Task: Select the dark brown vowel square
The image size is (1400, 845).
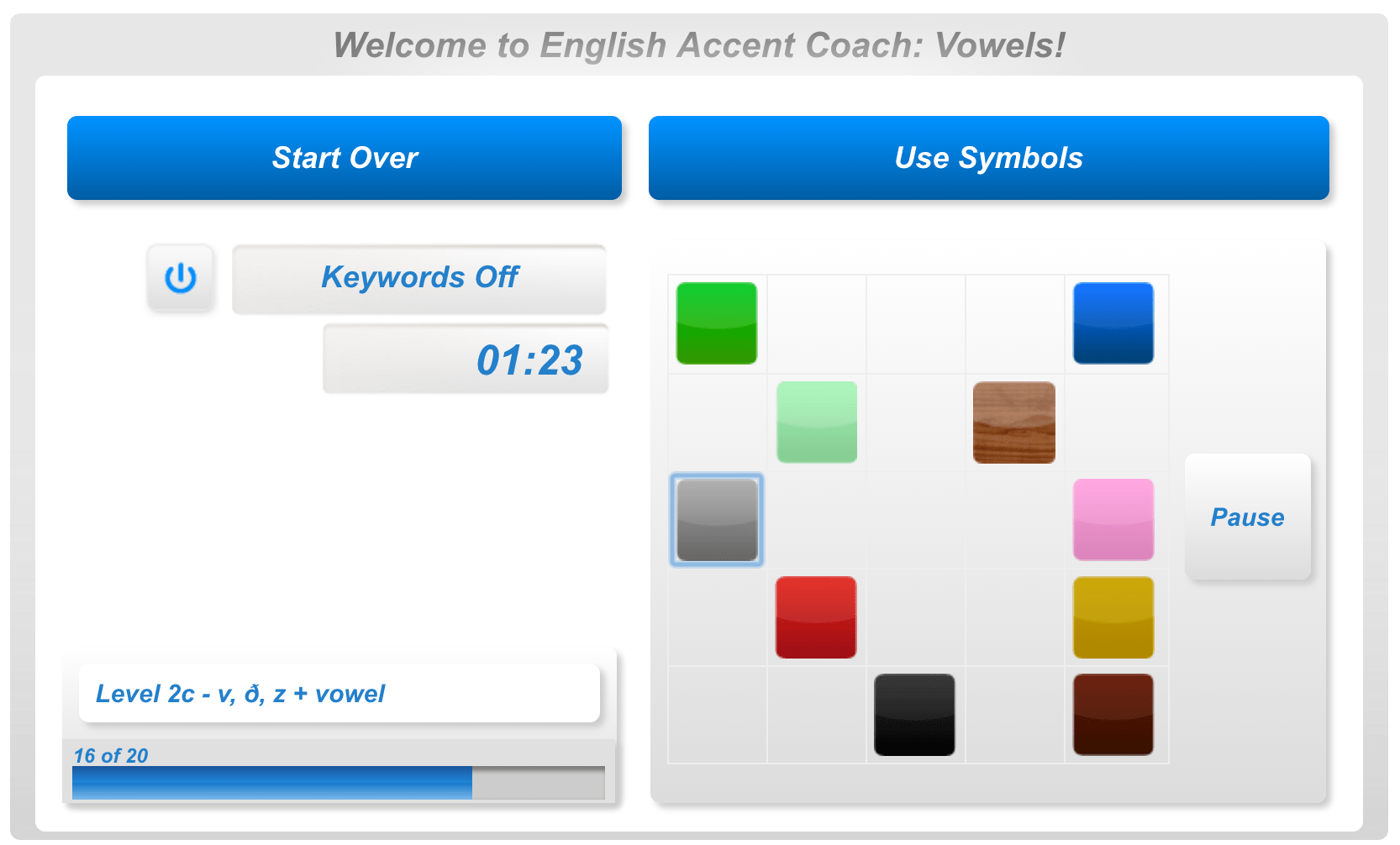Action: click(x=1113, y=716)
